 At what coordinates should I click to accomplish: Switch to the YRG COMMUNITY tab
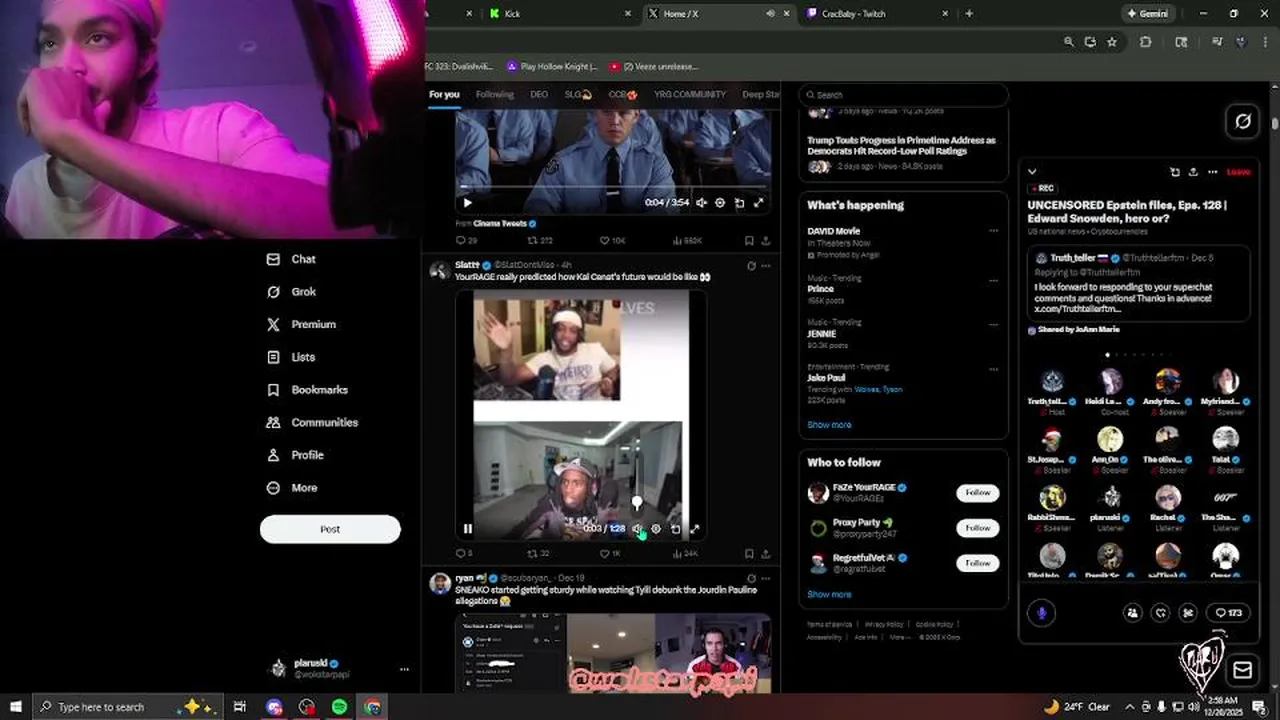[690, 95]
